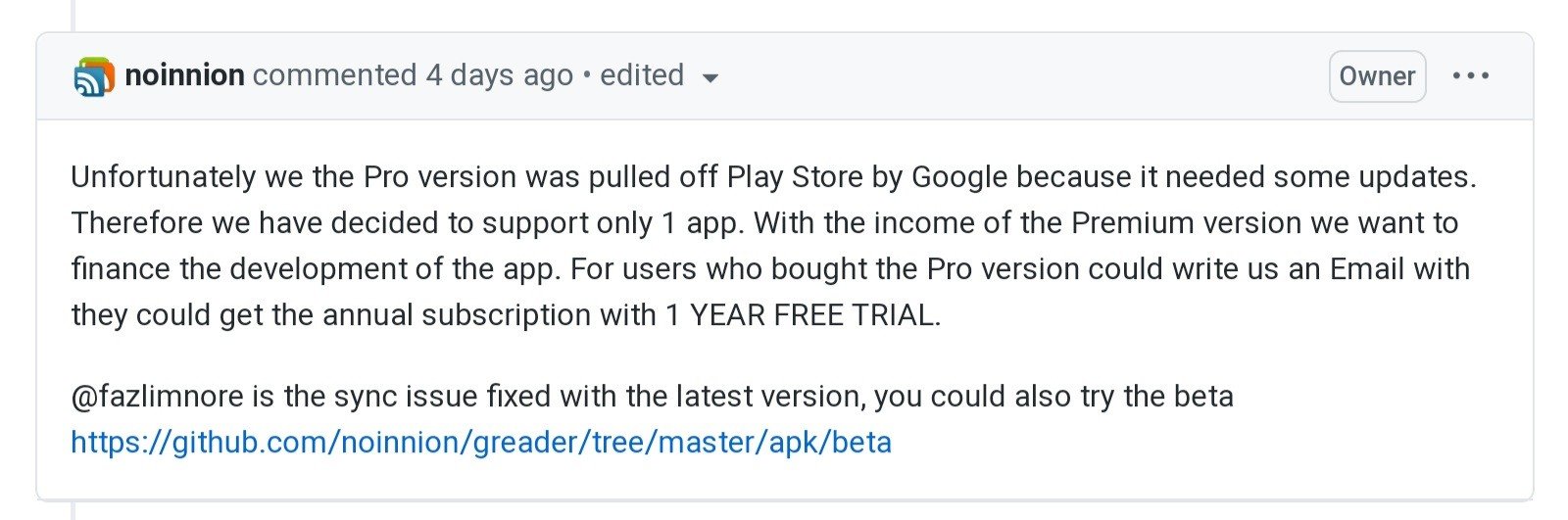
Task: Click the word Email in the paragraph
Action: (1365, 269)
